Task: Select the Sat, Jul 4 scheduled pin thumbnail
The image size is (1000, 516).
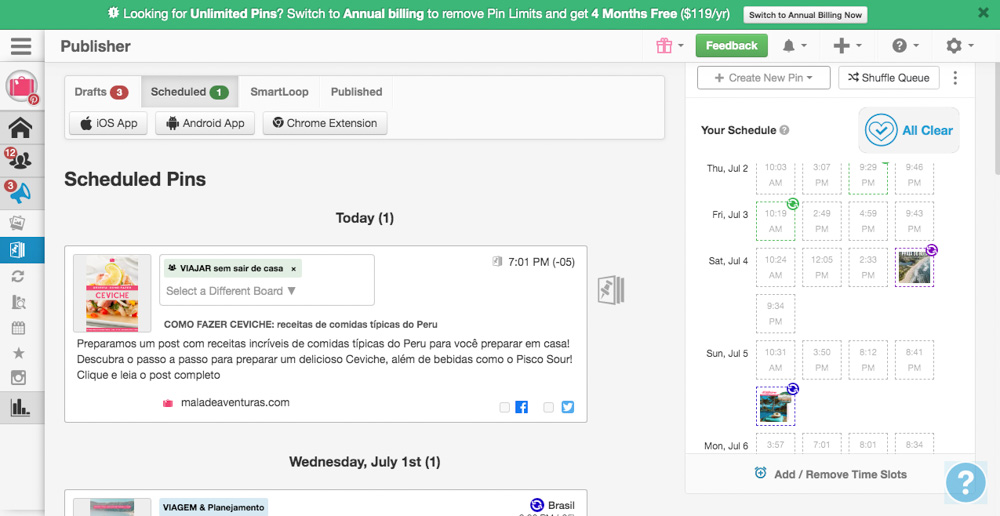Action: pyautogui.click(x=914, y=268)
